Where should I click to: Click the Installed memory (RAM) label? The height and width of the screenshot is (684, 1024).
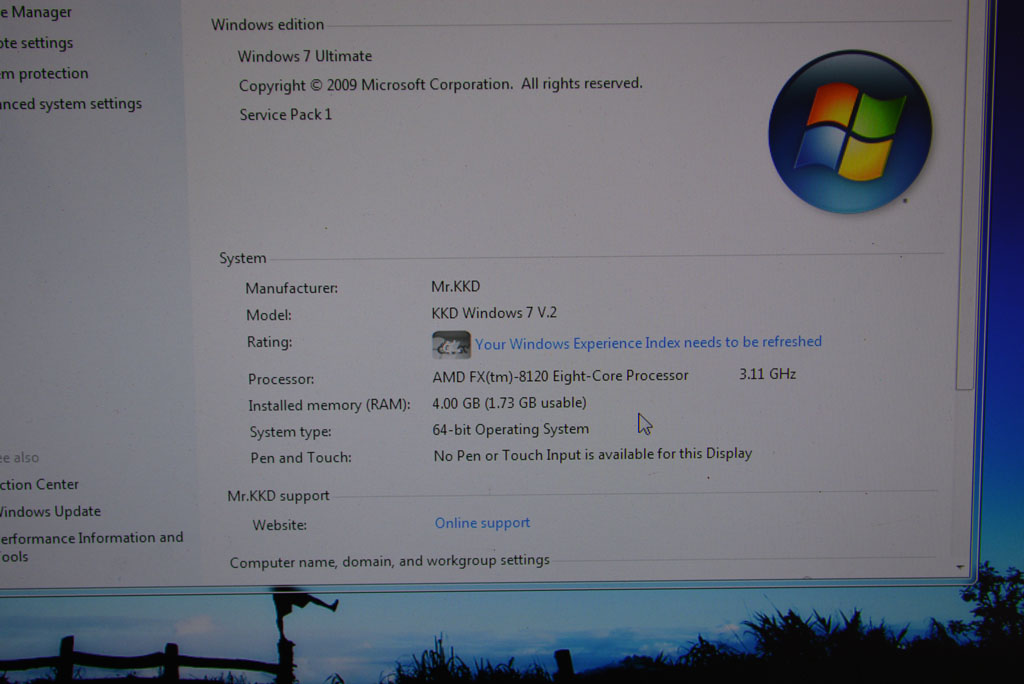coord(329,405)
